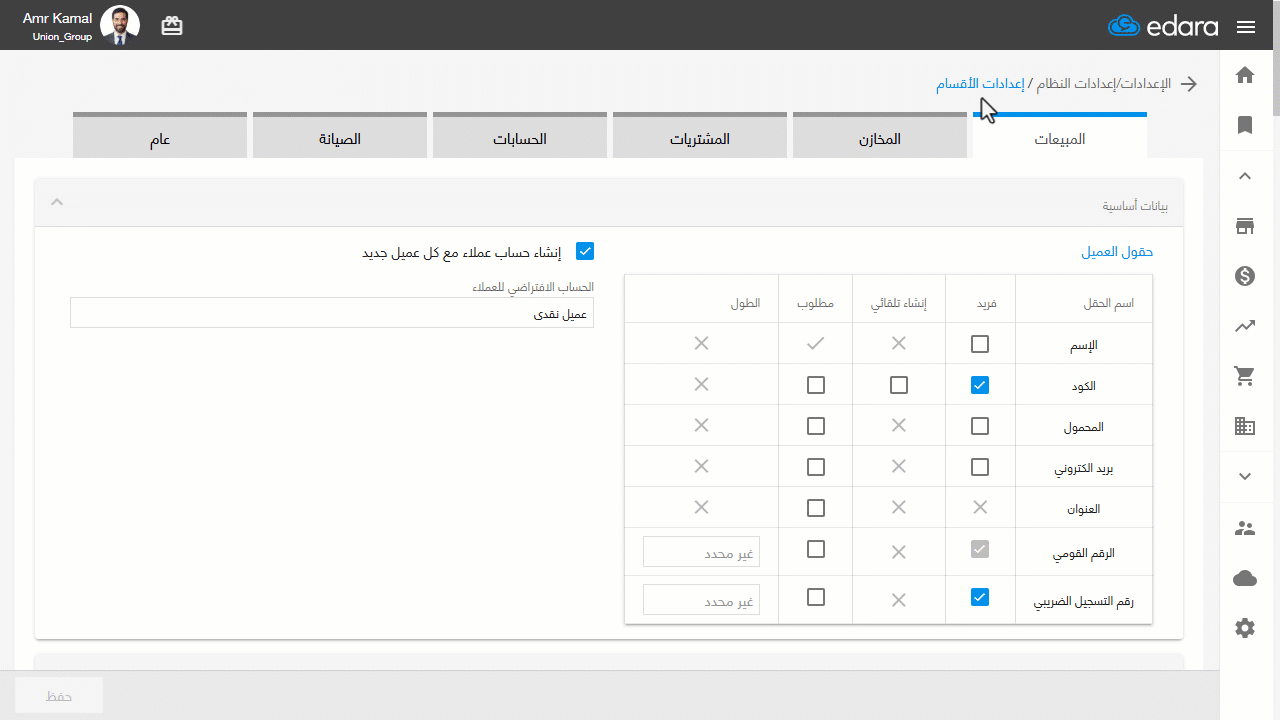Image resolution: width=1280 pixels, height=720 pixels.
Task: Open the trending chart icon in sidebar
Action: (x=1245, y=326)
